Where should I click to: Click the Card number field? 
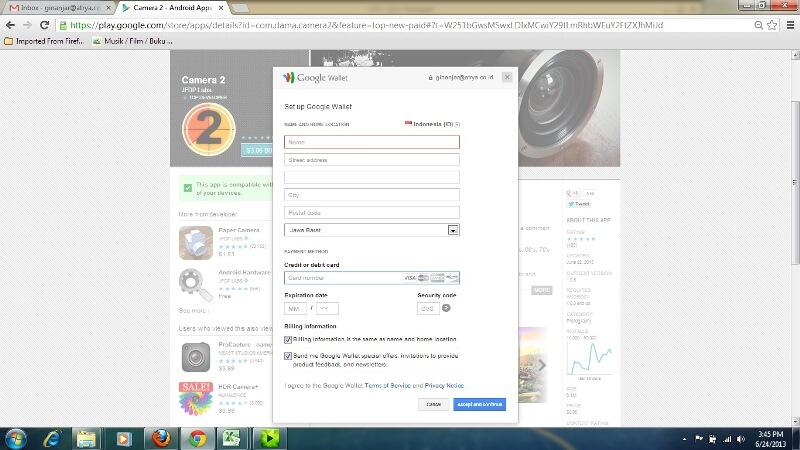pyautogui.click(x=372, y=278)
